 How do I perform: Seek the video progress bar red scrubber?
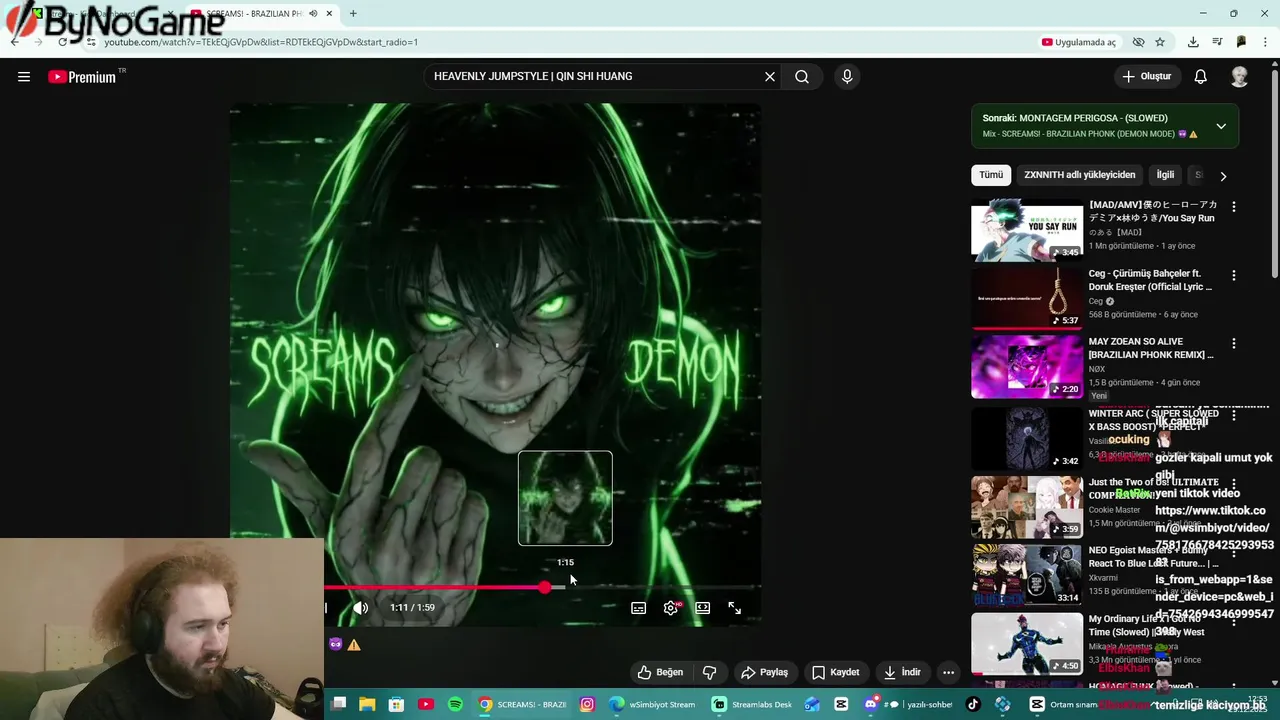(x=544, y=587)
